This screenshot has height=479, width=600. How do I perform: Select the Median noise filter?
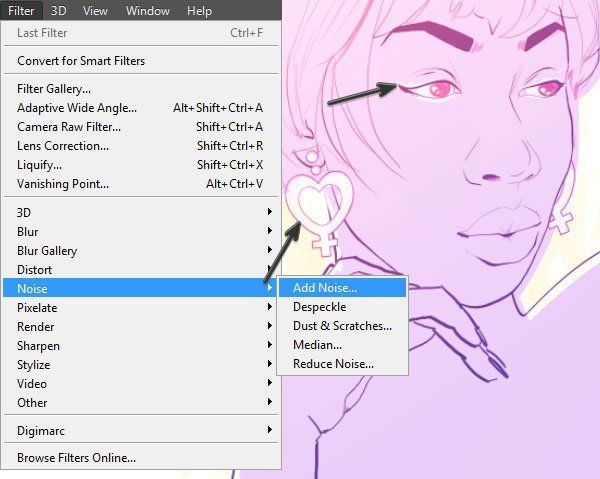tap(342, 345)
